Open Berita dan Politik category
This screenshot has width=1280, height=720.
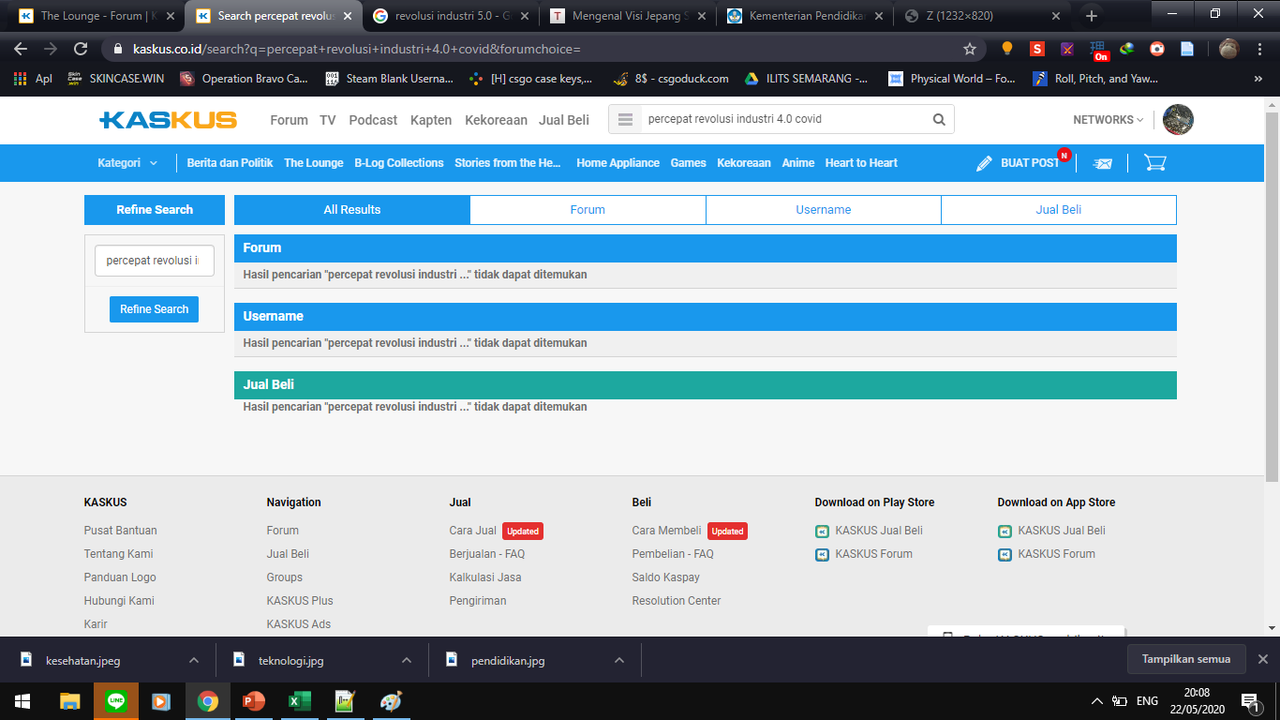coord(230,163)
